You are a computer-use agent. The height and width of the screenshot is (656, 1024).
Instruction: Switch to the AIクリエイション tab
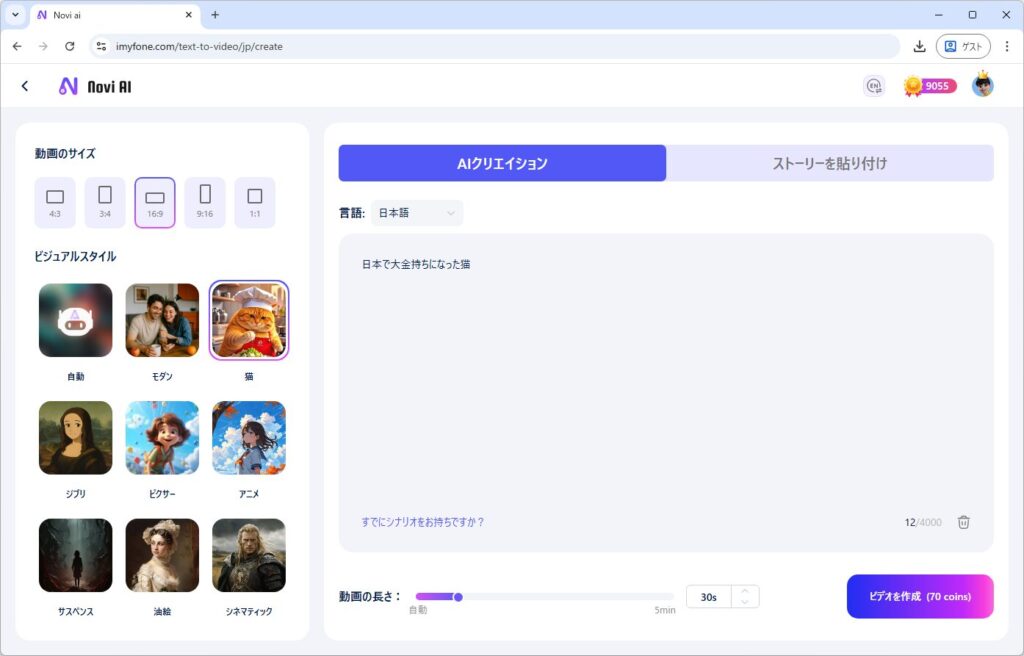coord(502,163)
